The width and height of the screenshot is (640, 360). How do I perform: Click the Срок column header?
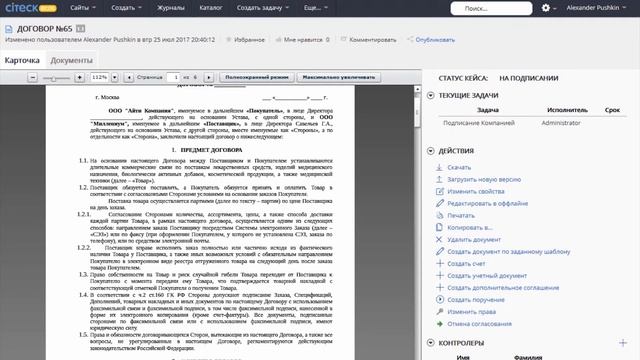(612, 110)
